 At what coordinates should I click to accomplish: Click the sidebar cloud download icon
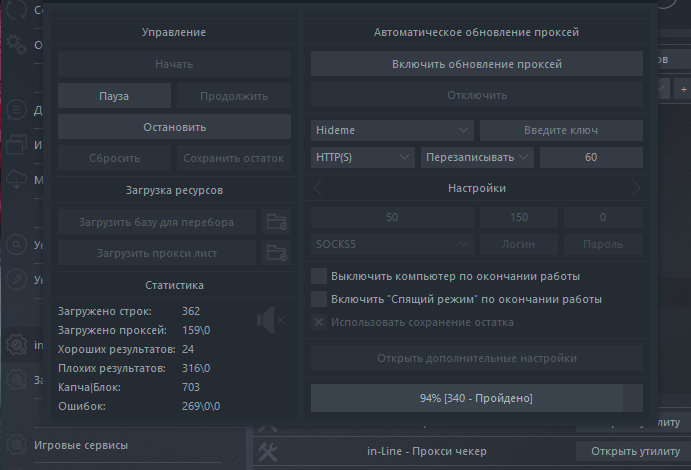tap(16, 179)
